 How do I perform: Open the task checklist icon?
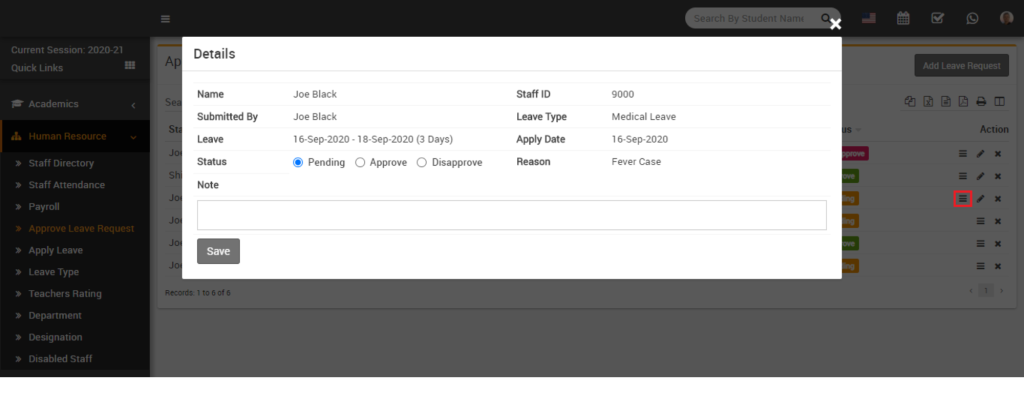coord(938,18)
